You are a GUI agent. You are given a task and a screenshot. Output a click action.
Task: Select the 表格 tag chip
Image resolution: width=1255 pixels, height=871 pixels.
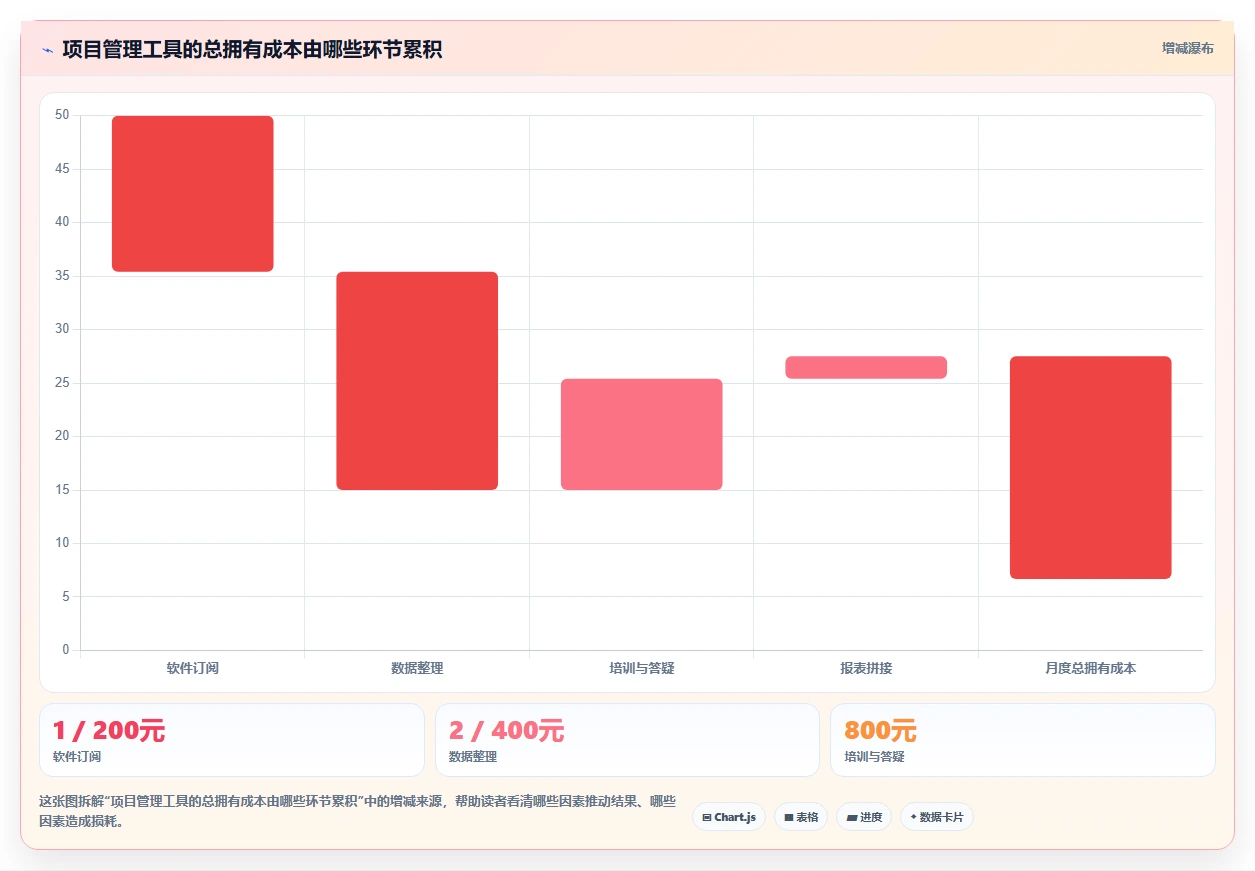coord(800,817)
